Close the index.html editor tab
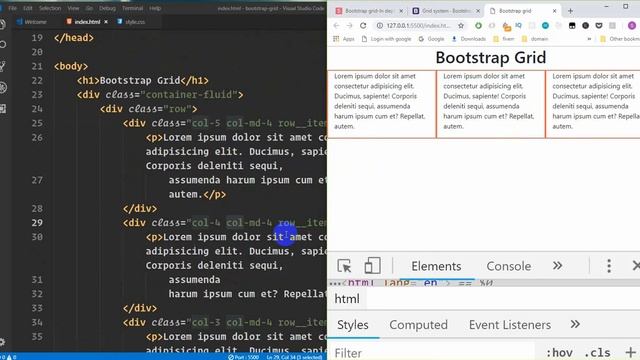The height and width of the screenshot is (360, 640). tap(106, 22)
